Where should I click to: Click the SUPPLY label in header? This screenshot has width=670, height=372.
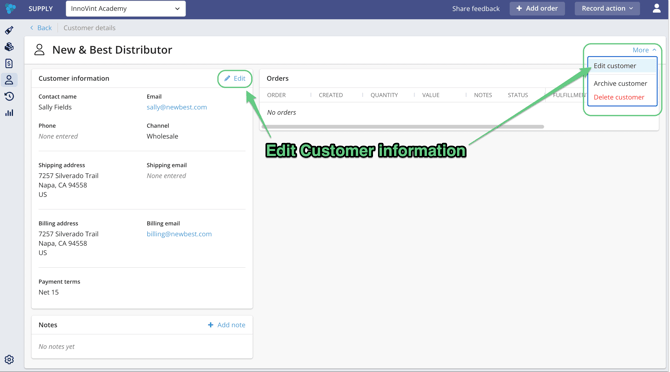[x=41, y=9]
